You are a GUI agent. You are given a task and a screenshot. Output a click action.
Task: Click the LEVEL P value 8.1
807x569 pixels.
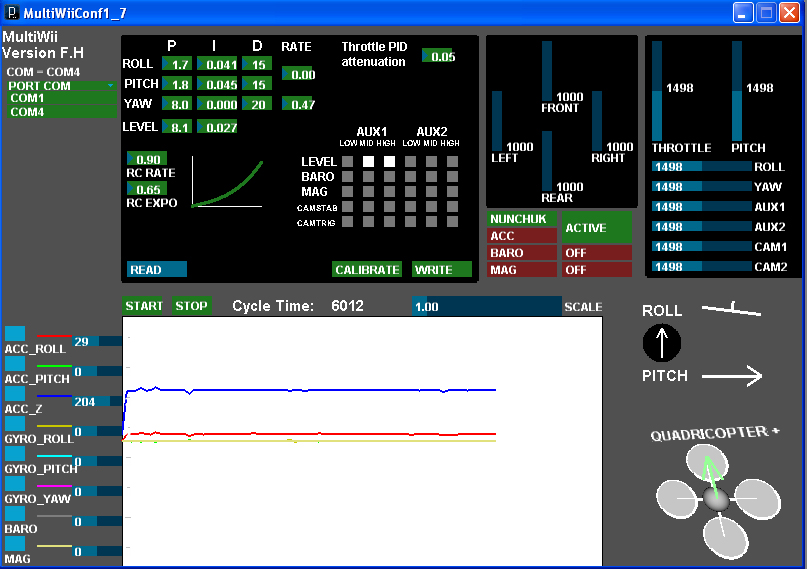tap(177, 127)
